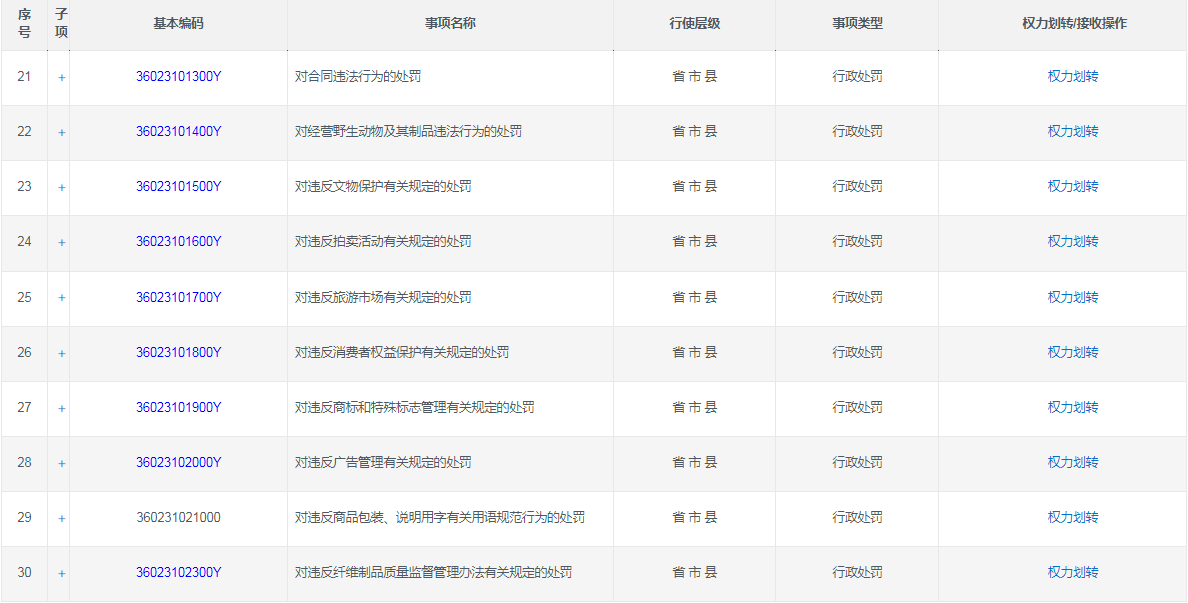Image resolution: width=1188 pixels, height=603 pixels.
Task: Open code link 36023101600Y
Action: click(x=178, y=241)
